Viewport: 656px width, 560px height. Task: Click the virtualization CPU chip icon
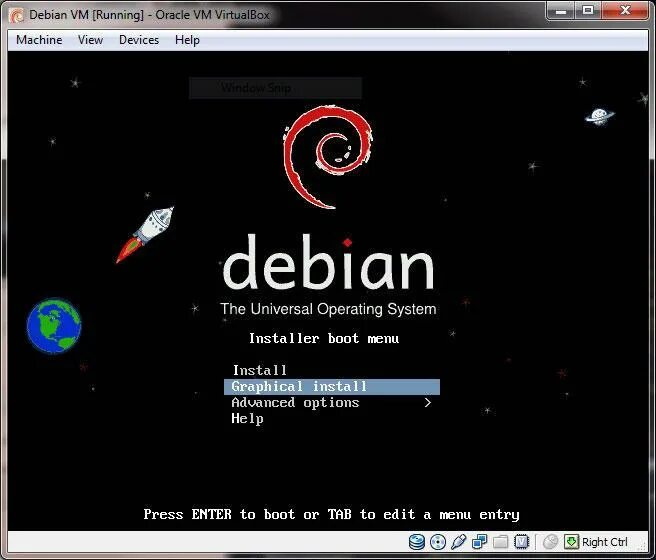click(x=522, y=542)
